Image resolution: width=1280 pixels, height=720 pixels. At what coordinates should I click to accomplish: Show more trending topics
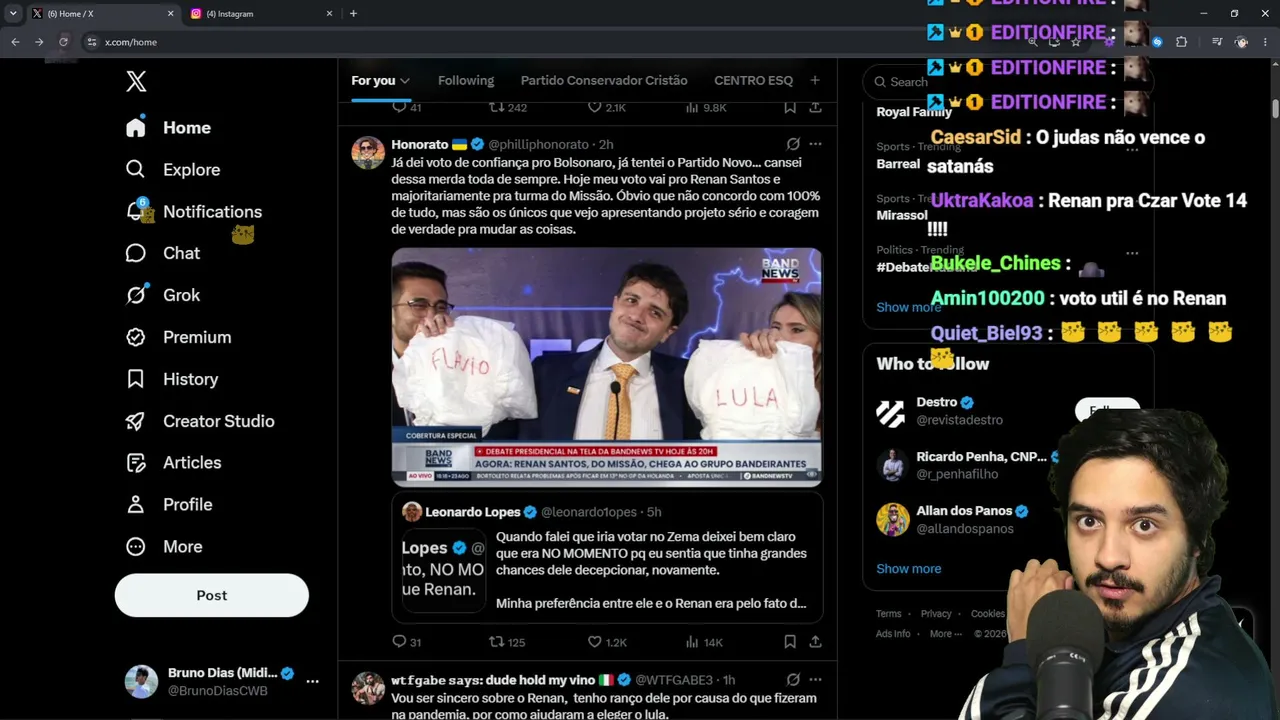point(908,307)
